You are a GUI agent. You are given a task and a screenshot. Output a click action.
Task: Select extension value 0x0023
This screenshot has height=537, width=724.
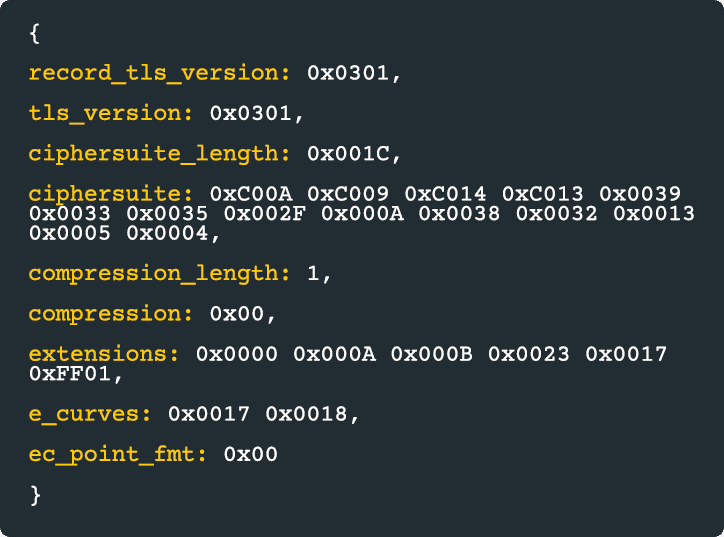point(529,354)
